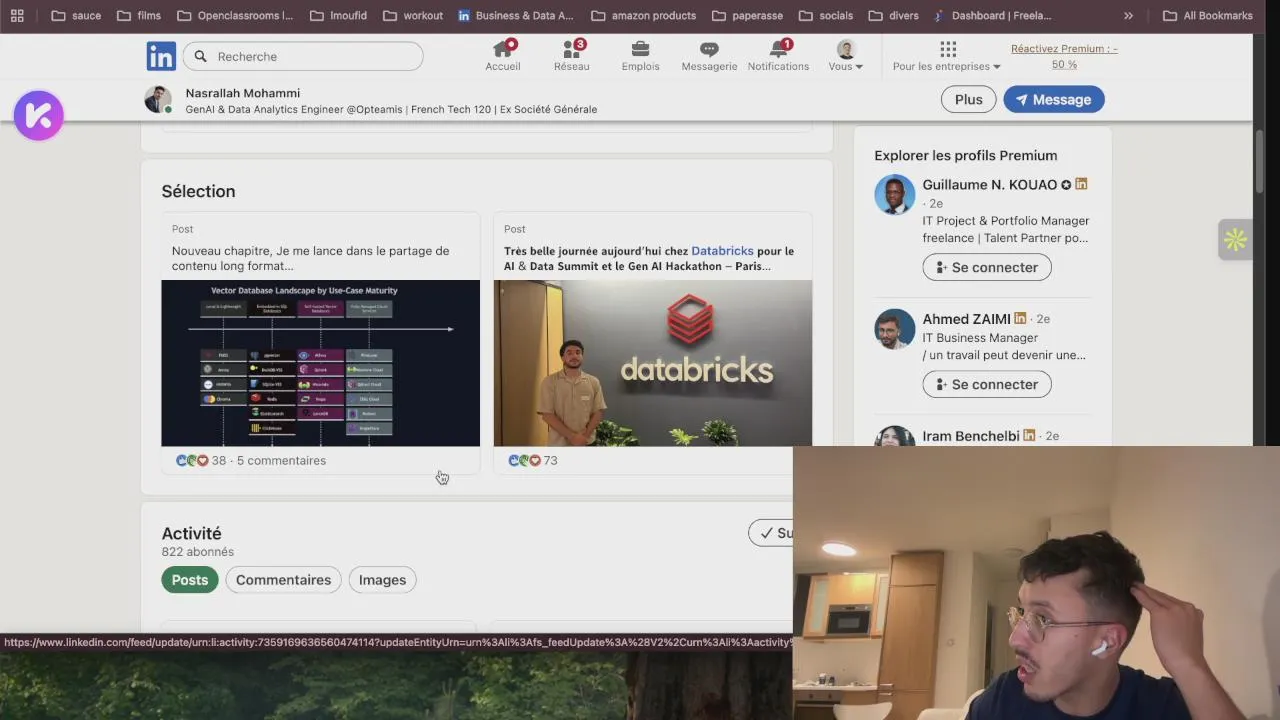Screen dimensions: 1280x720
Task: Click the blue Message button
Action: 1053,99
